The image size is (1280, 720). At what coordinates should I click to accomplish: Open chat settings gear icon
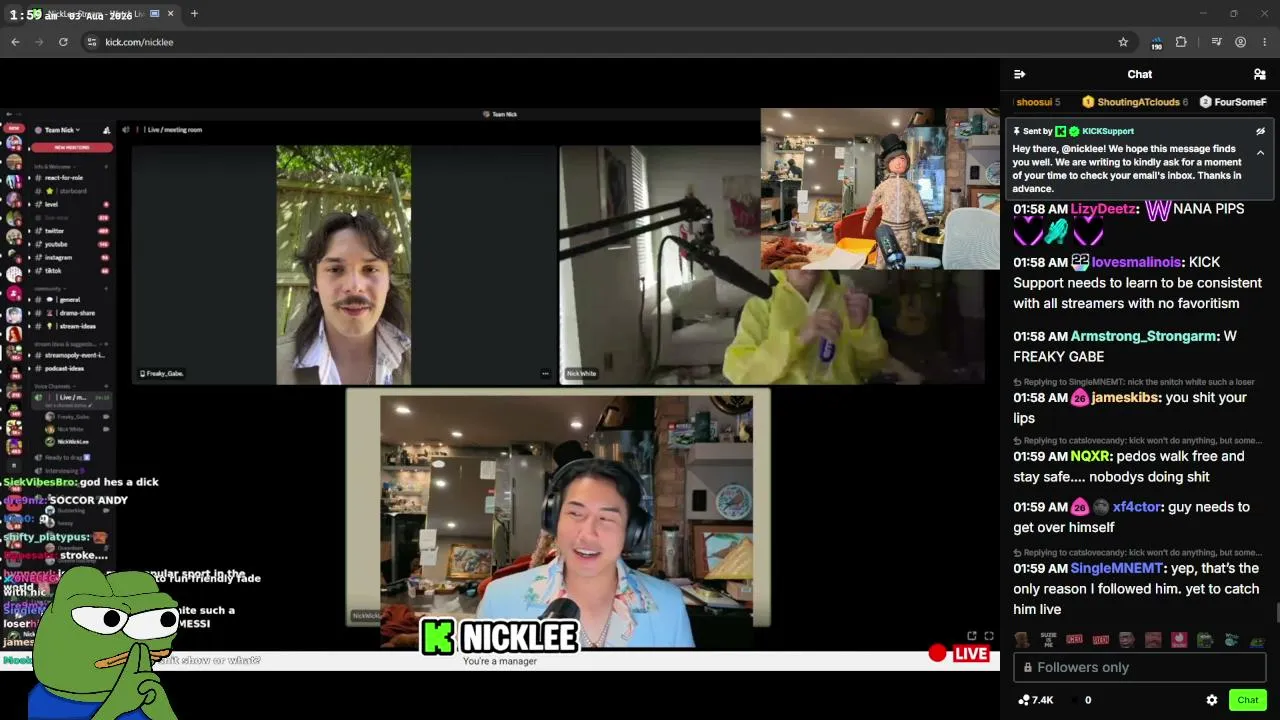(1212, 700)
